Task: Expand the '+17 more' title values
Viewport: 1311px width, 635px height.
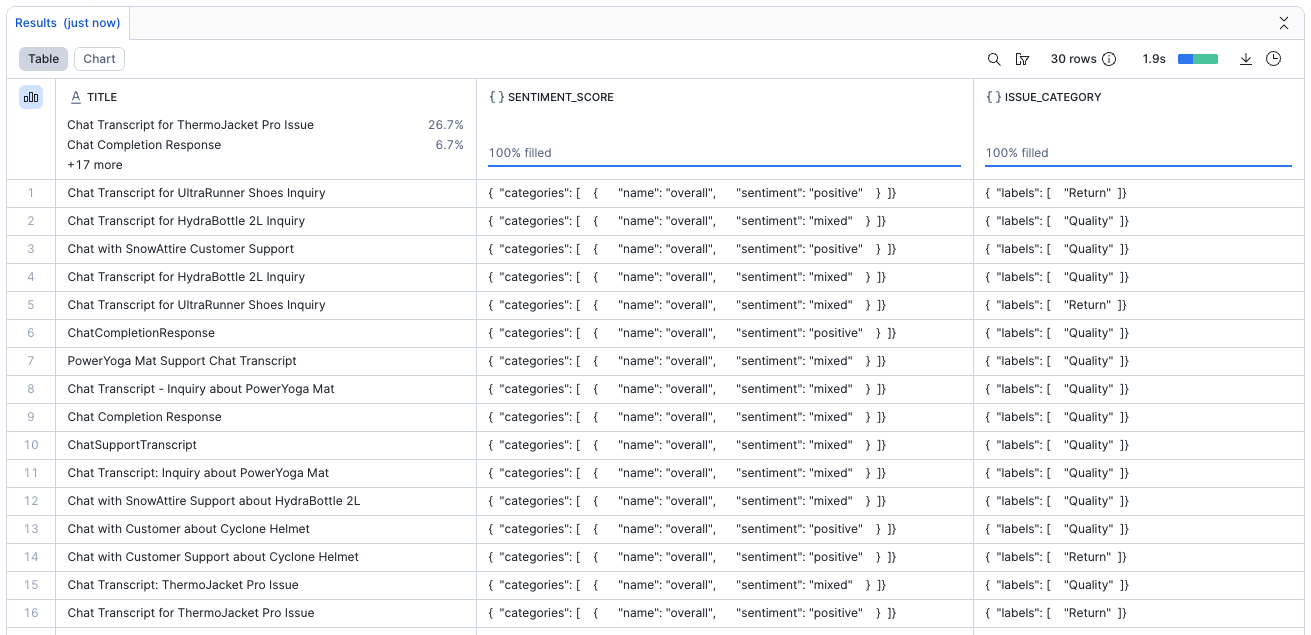Action: 95,165
